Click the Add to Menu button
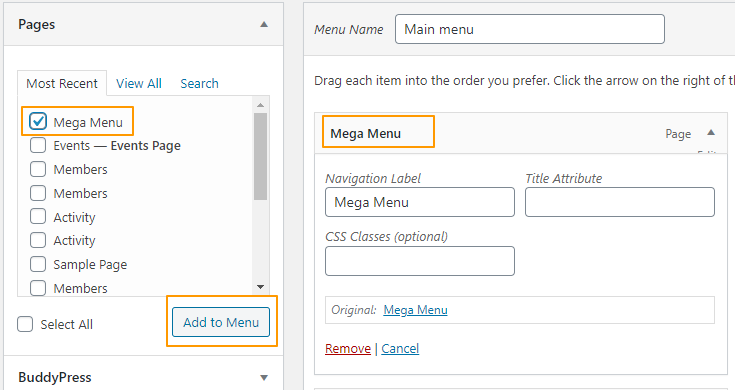Viewport: 735px width, 390px height. click(221, 322)
